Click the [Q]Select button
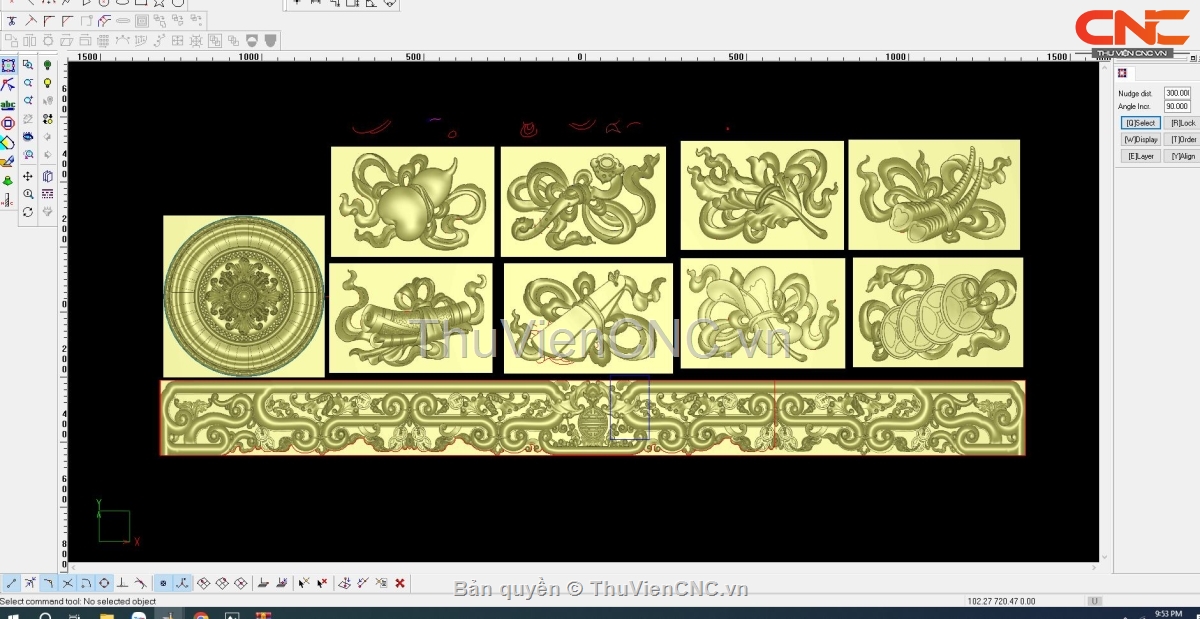This screenshot has width=1200, height=619. [1140, 123]
